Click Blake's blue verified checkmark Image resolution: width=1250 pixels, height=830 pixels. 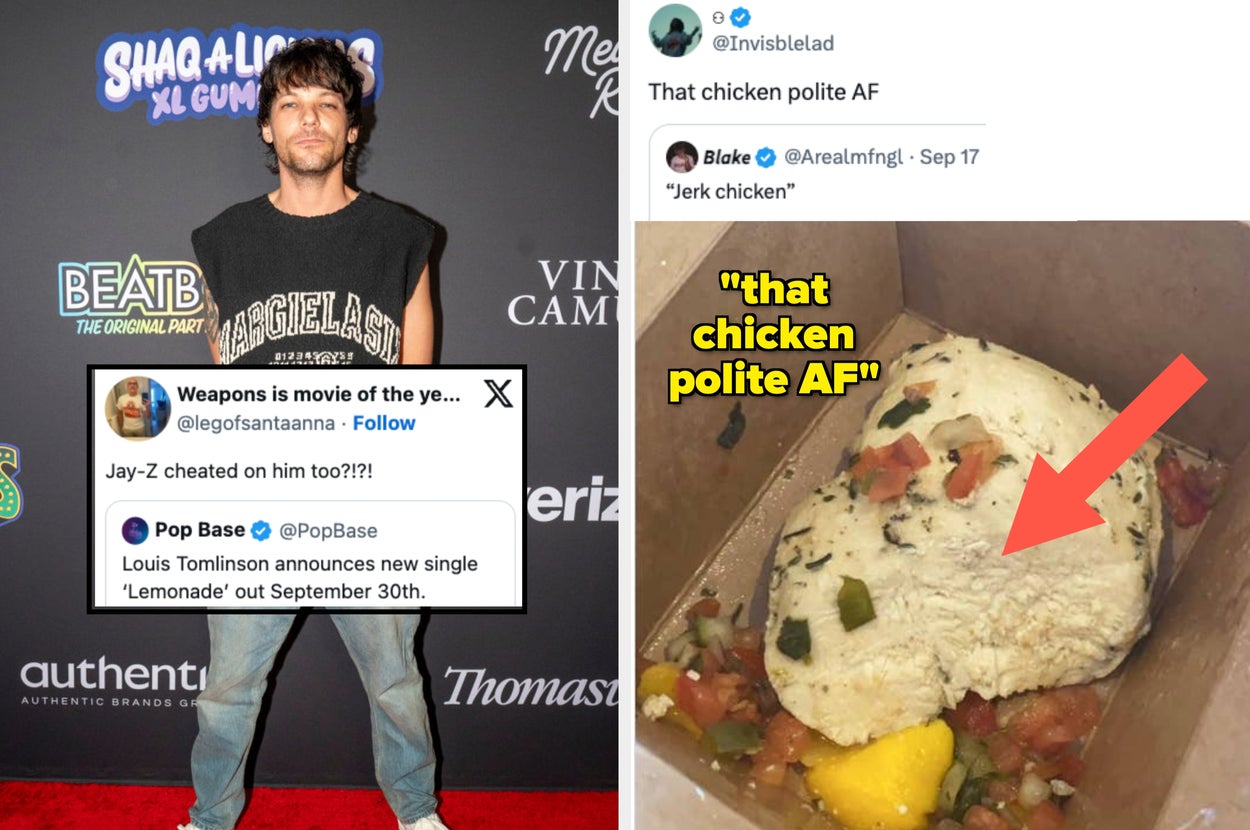click(x=766, y=157)
